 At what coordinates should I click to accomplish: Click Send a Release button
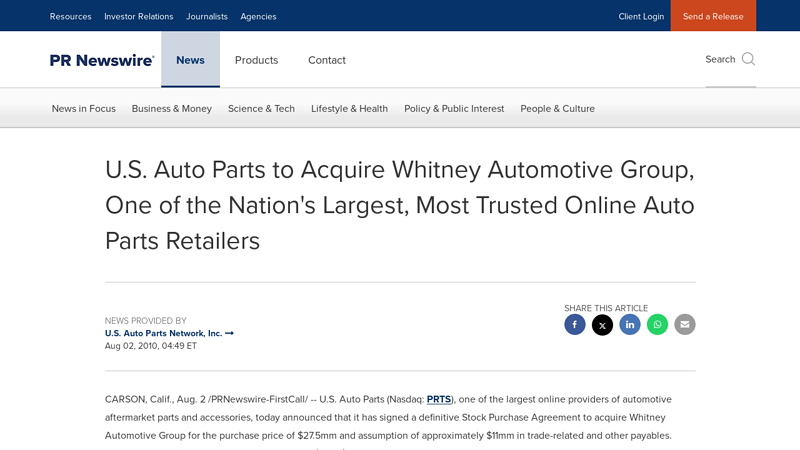(713, 16)
